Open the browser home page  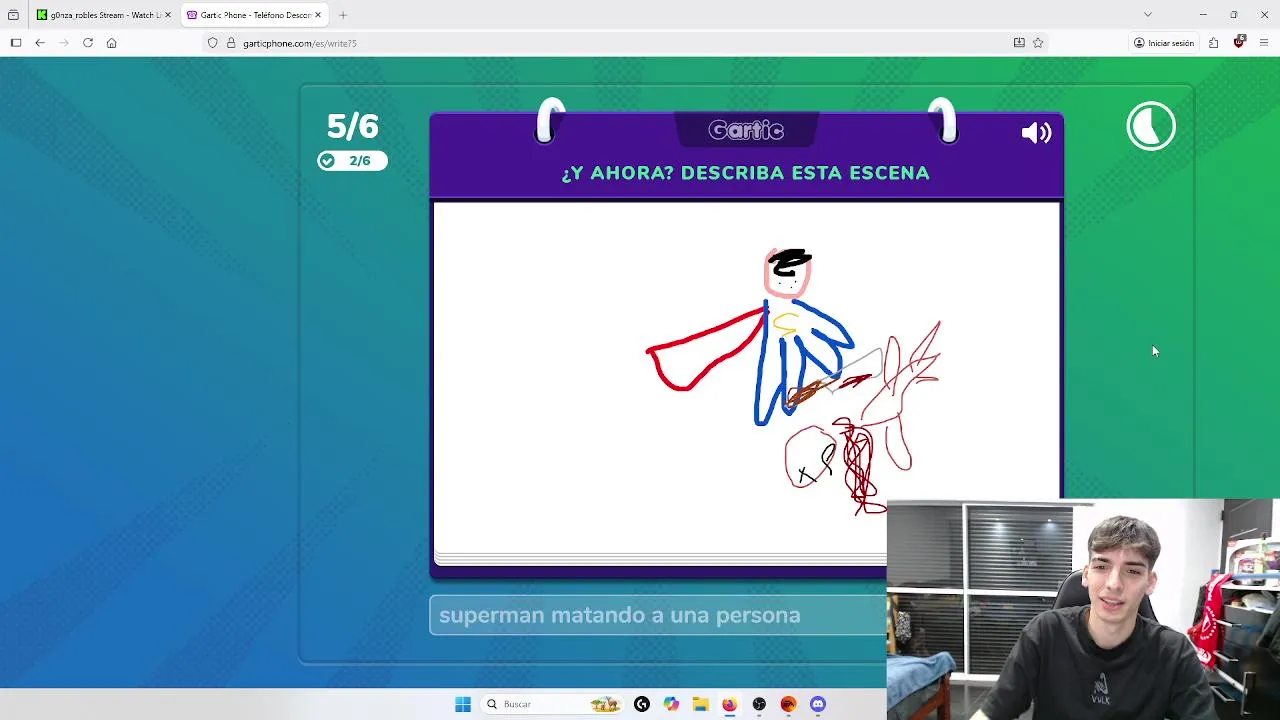click(111, 43)
